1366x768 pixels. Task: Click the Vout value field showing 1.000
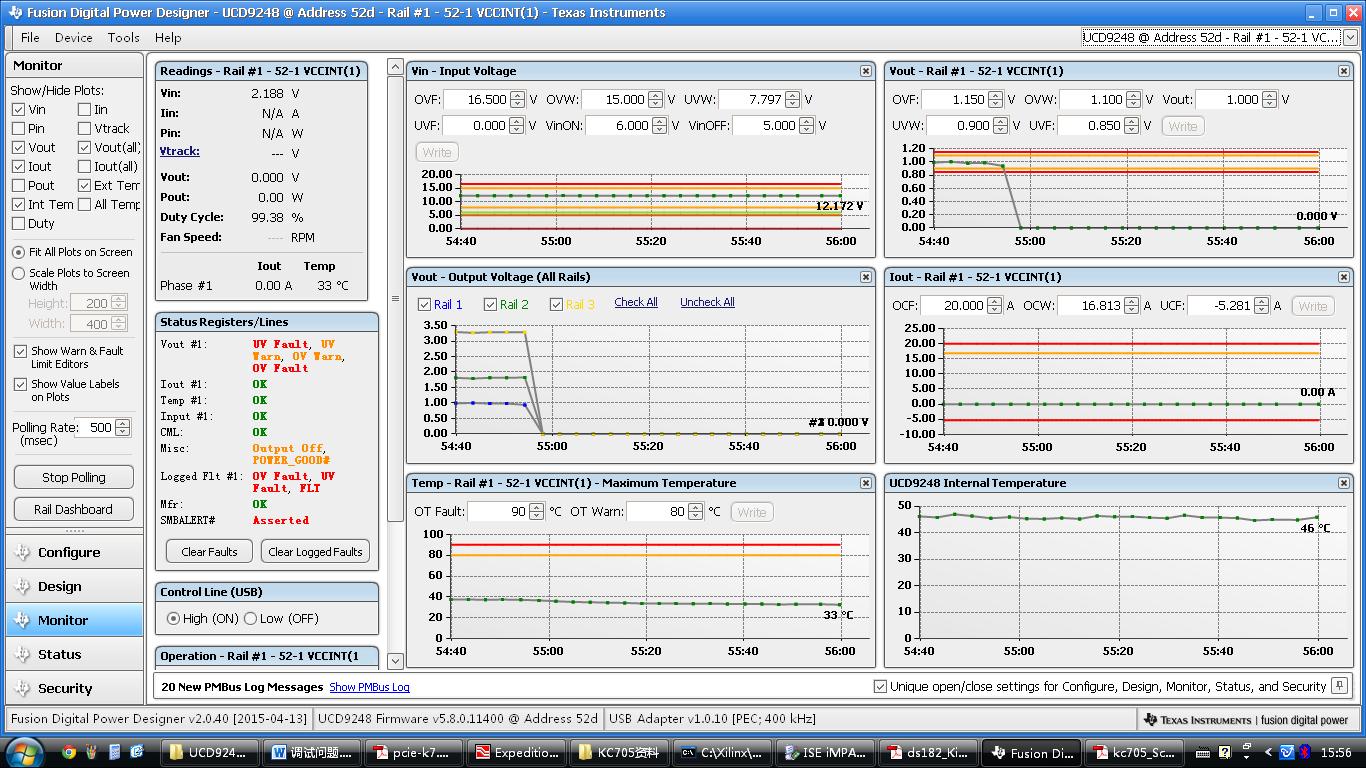click(1229, 99)
